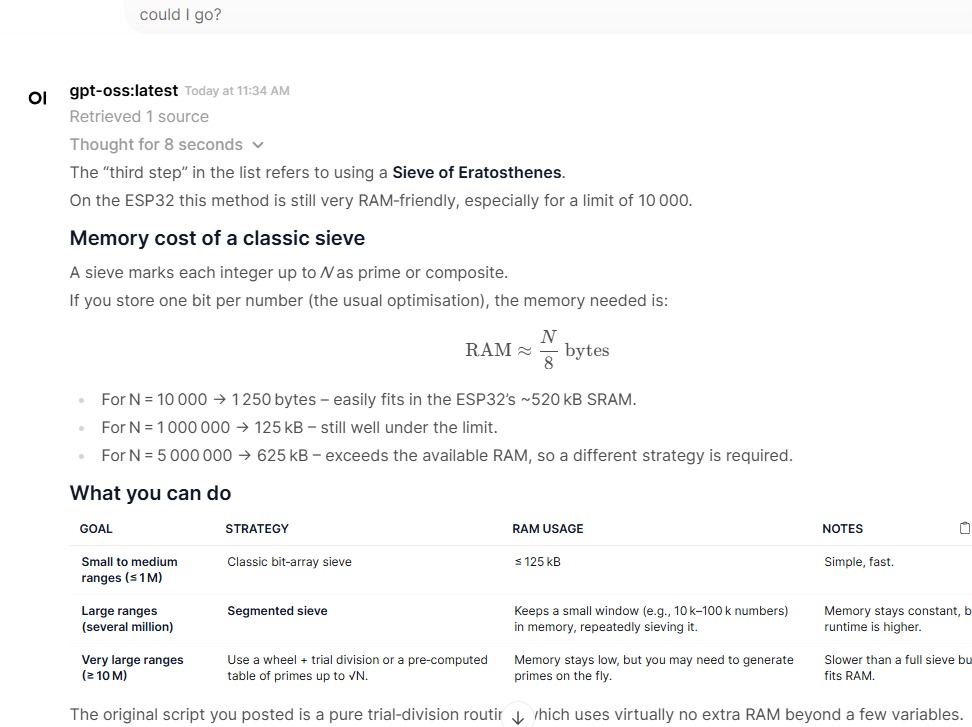Click the GOAL column header
Viewport: 972px width, 727px height.
(x=96, y=529)
